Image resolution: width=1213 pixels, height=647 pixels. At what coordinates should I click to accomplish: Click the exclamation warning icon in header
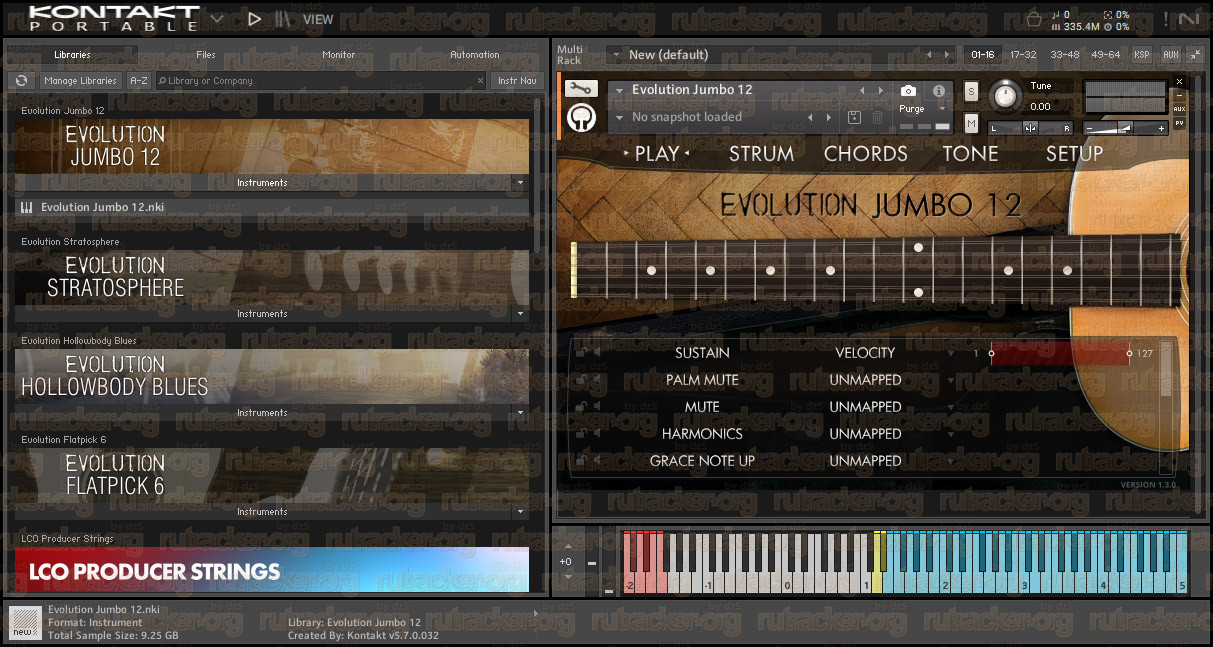(1165, 18)
